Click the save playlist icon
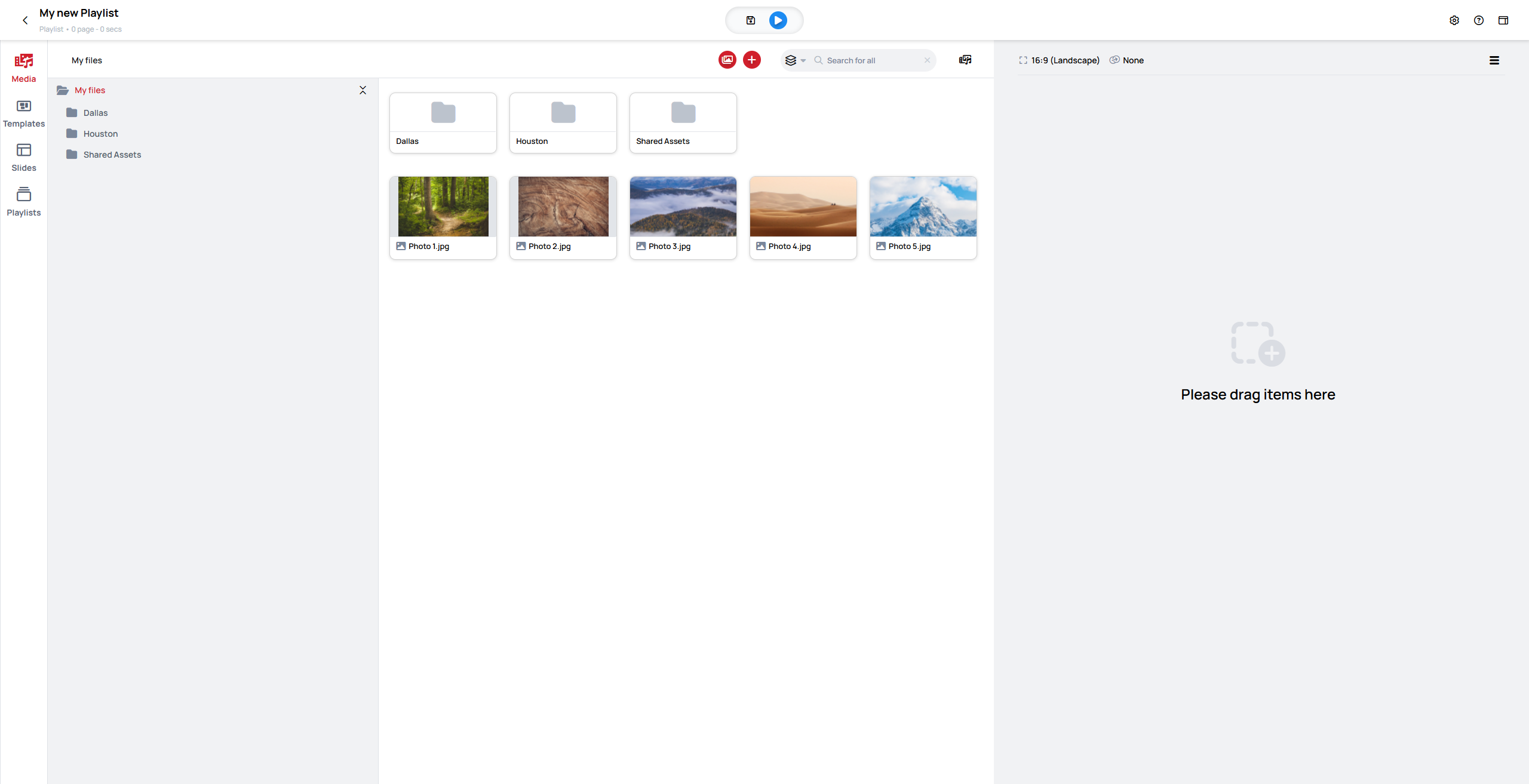This screenshot has height=784, width=1529. point(751,20)
